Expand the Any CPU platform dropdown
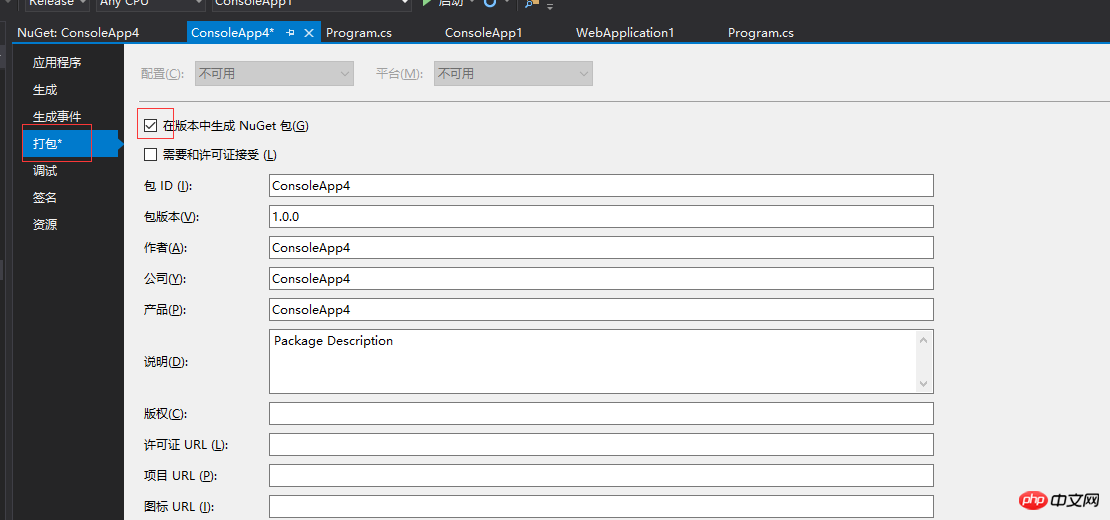 point(149,4)
